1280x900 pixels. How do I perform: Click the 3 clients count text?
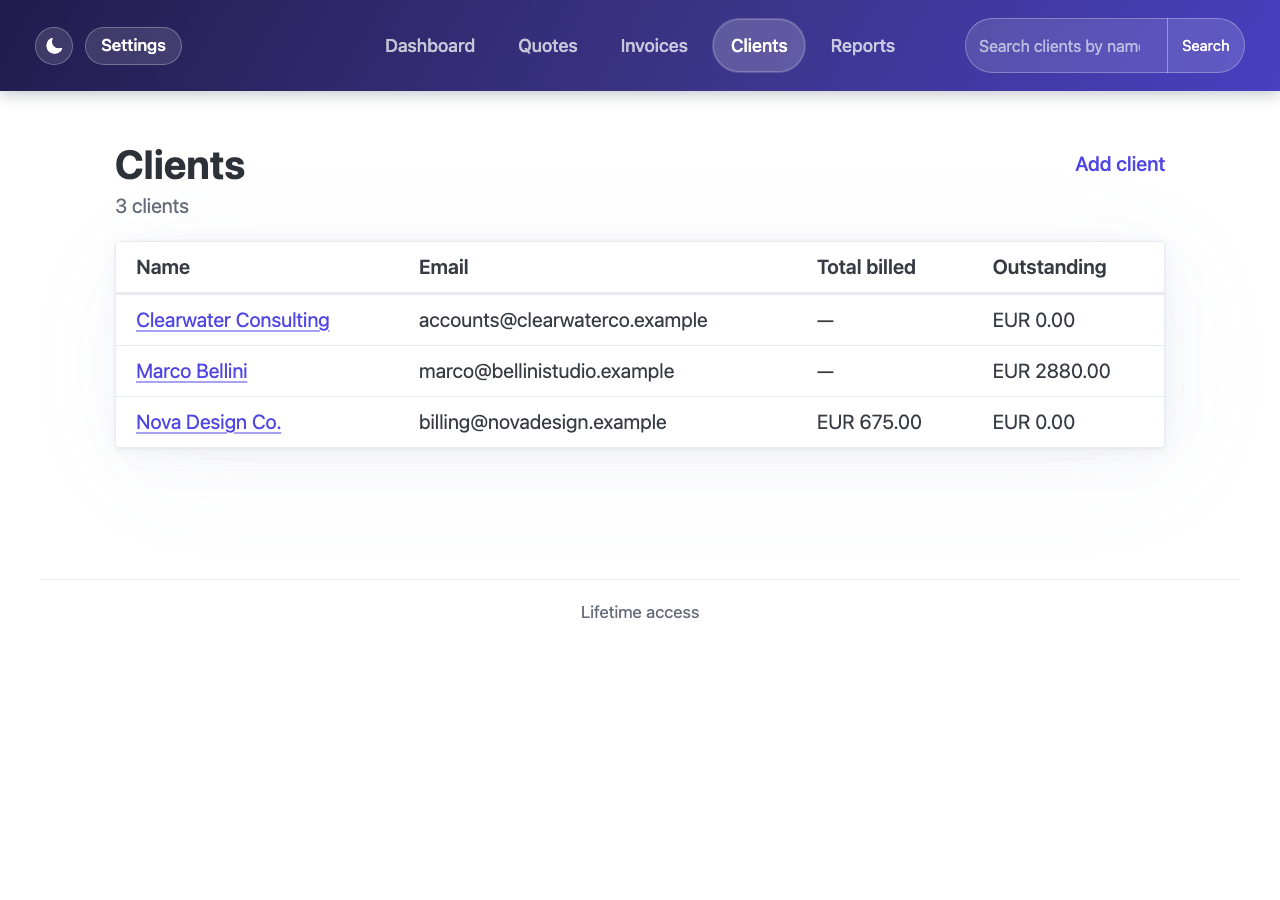[x=152, y=206]
